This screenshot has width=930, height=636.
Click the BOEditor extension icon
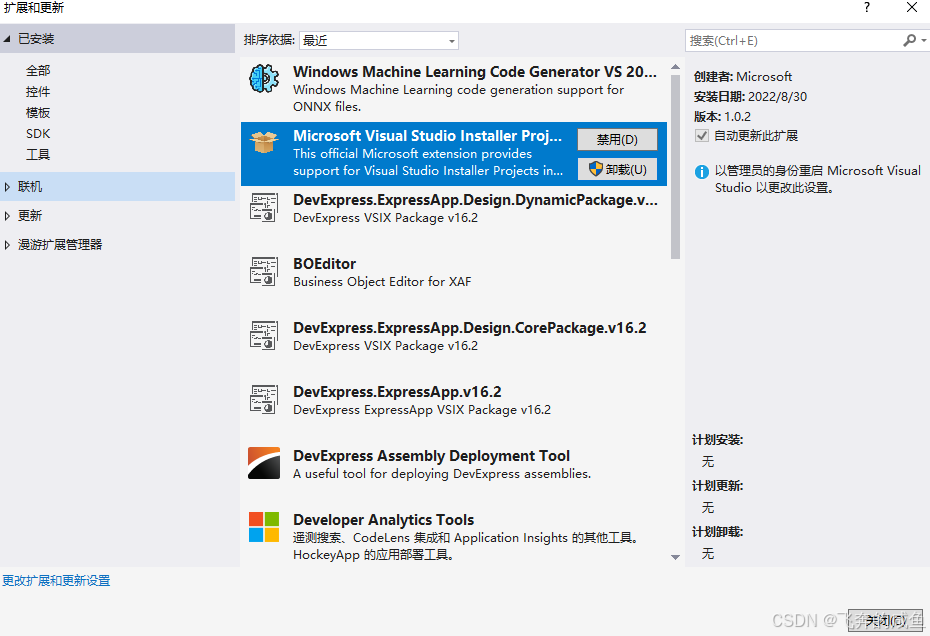click(x=264, y=271)
